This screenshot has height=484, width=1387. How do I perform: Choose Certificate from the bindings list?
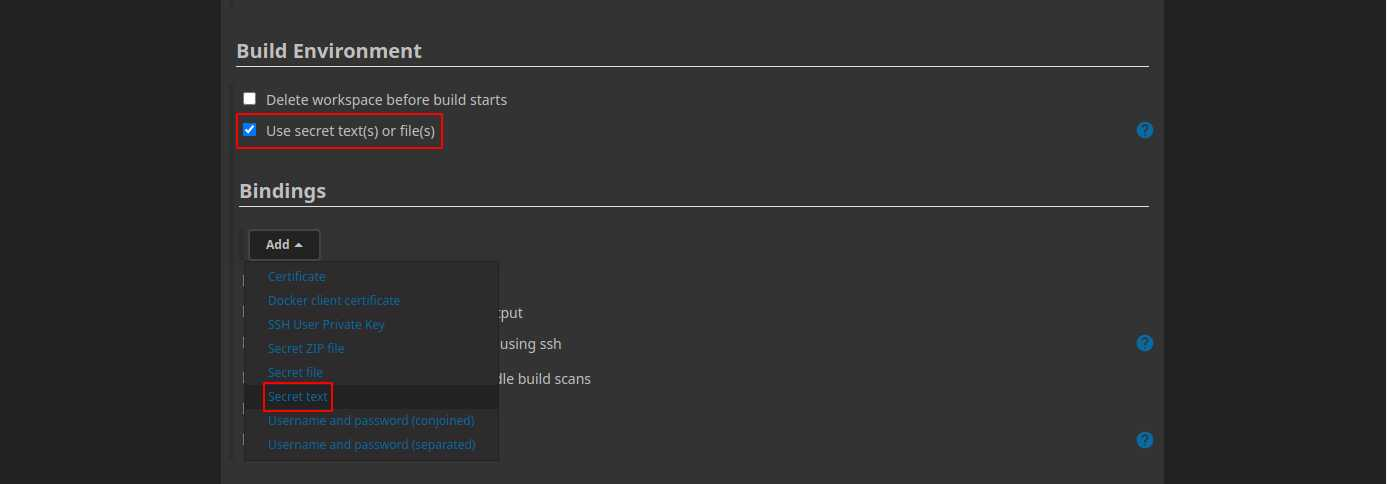[x=297, y=276]
